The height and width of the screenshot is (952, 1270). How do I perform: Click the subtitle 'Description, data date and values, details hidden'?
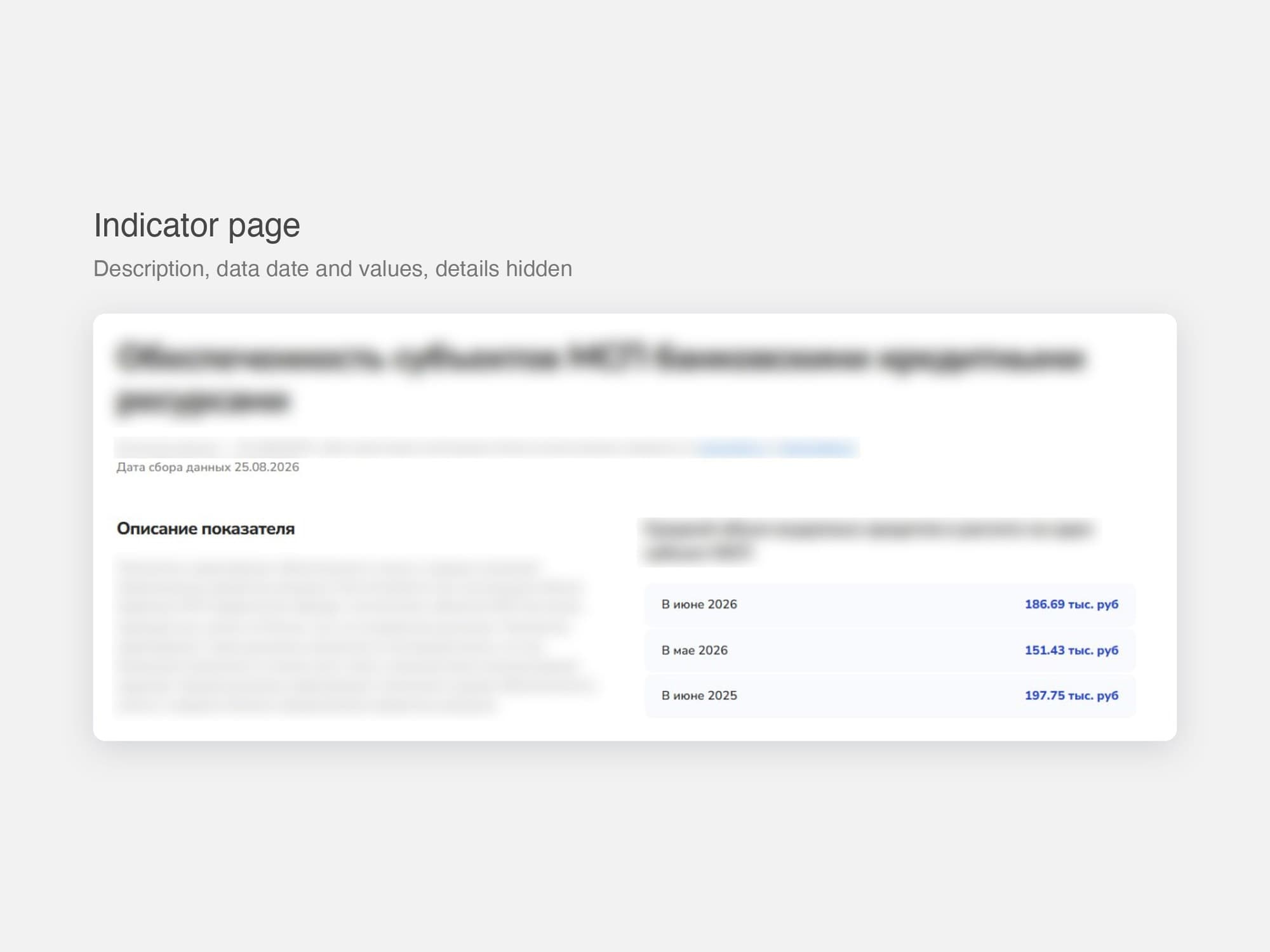pos(333,269)
